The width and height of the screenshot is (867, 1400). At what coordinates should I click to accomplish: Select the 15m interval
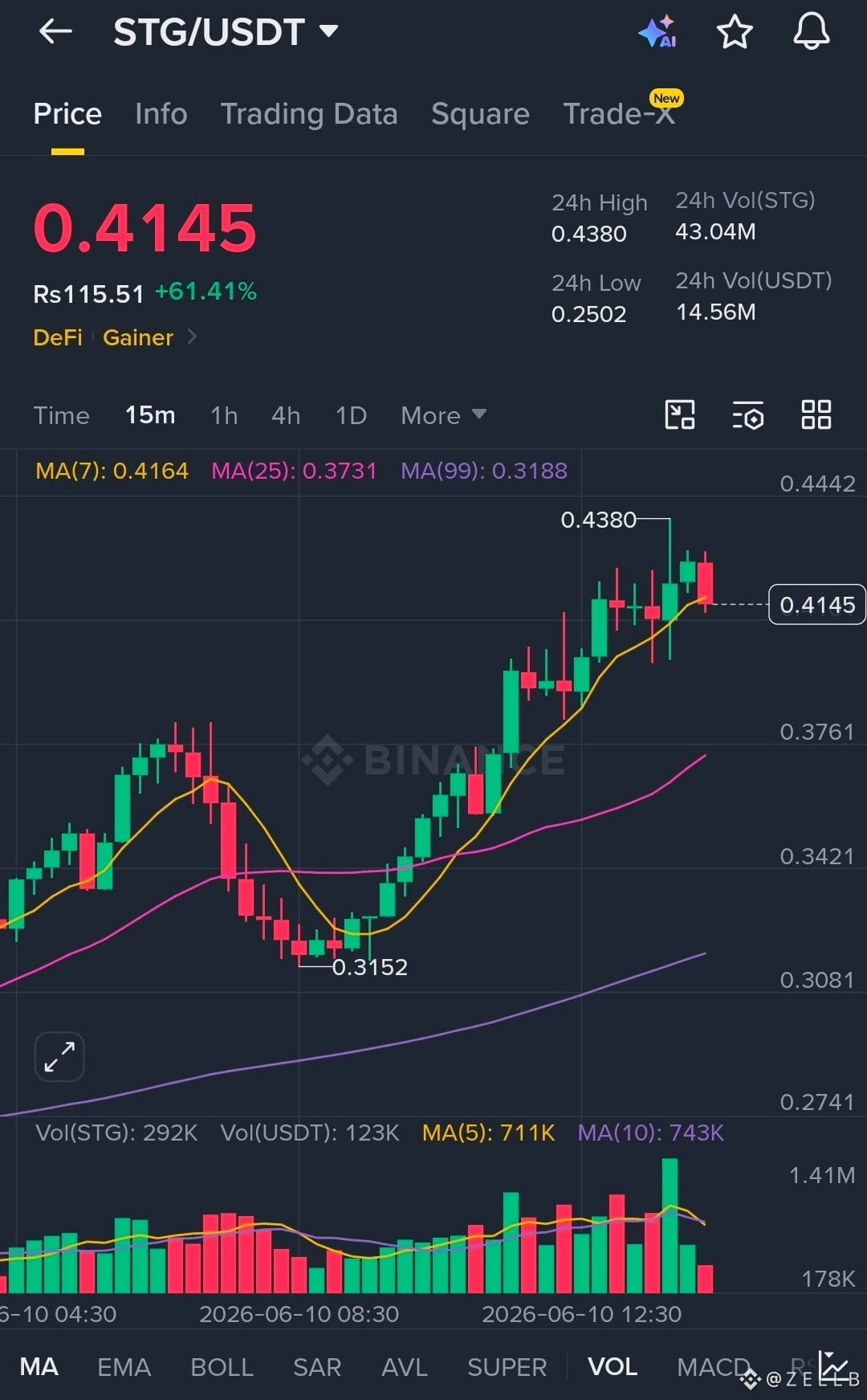pyautogui.click(x=150, y=415)
